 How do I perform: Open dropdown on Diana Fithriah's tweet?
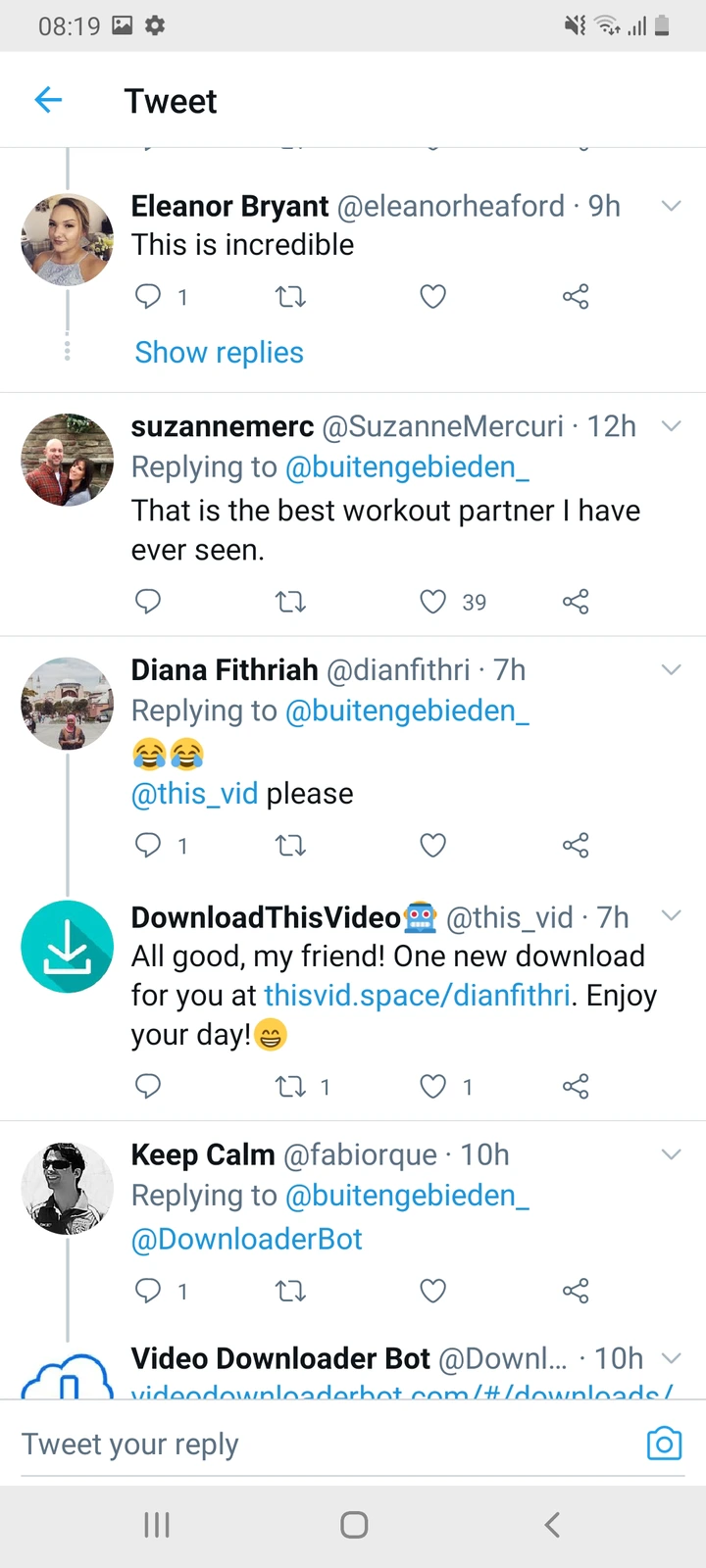[x=671, y=670]
